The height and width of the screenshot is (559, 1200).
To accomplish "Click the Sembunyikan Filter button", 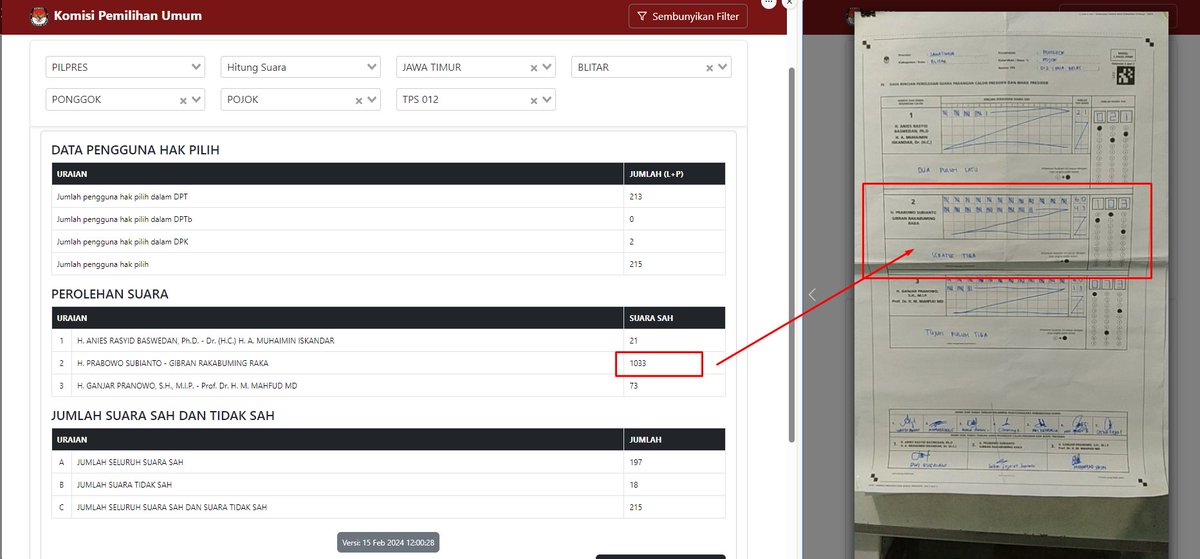I will 688,16.
